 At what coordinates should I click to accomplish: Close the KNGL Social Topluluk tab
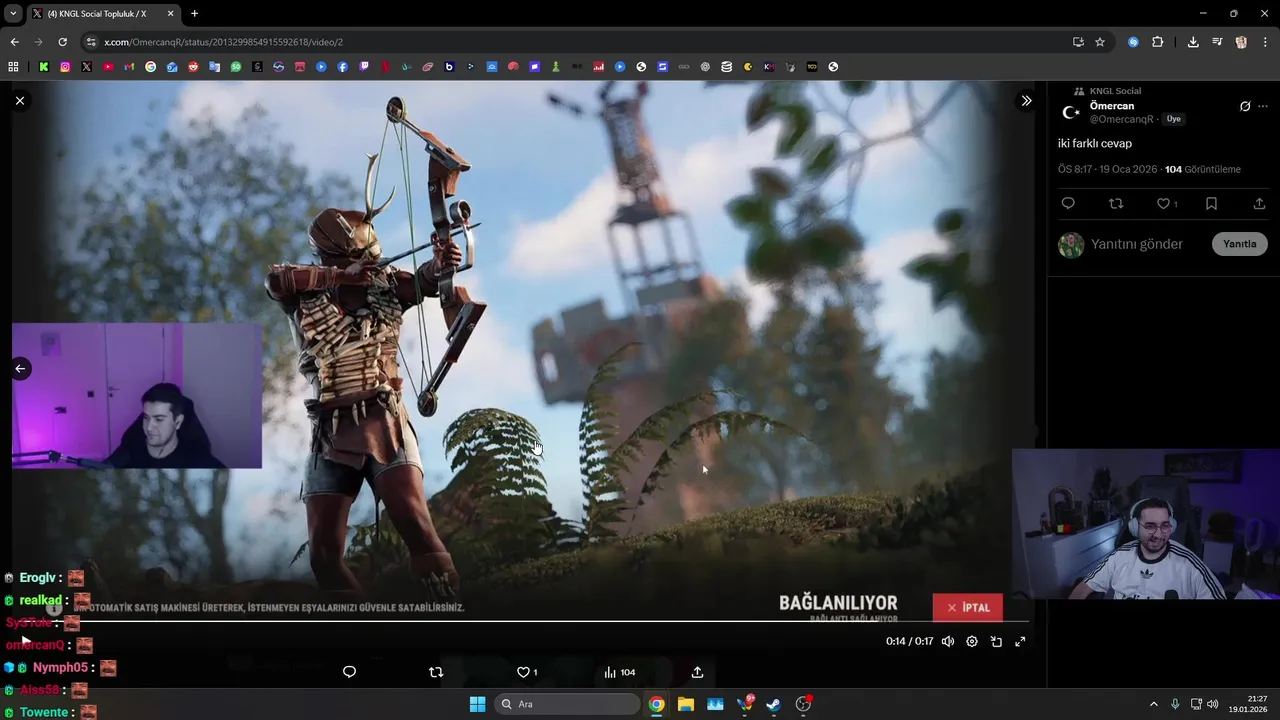[170, 14]
